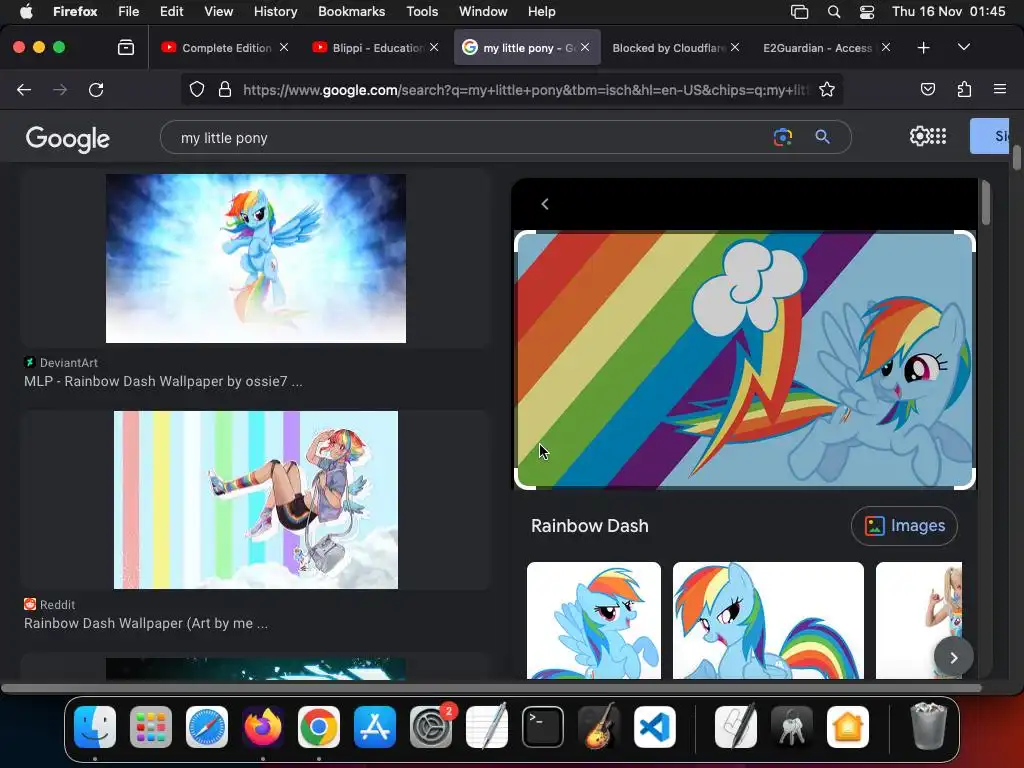The height and width of the screenshot is (768, 1024).
Task: Click the horizontal page scrollbar
Action: point(490,688)
